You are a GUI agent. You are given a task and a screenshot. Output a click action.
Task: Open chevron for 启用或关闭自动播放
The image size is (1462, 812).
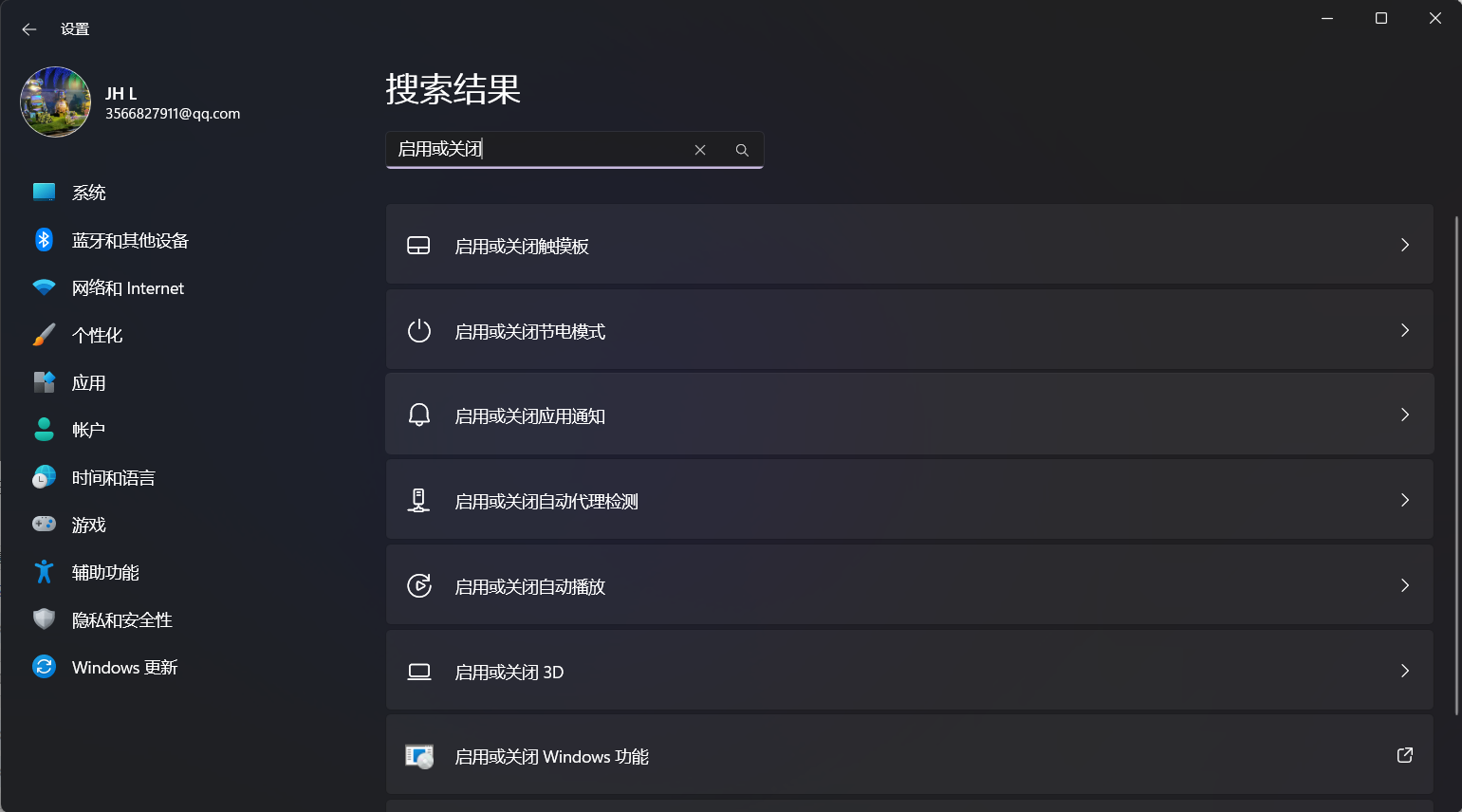point(1405,585)
